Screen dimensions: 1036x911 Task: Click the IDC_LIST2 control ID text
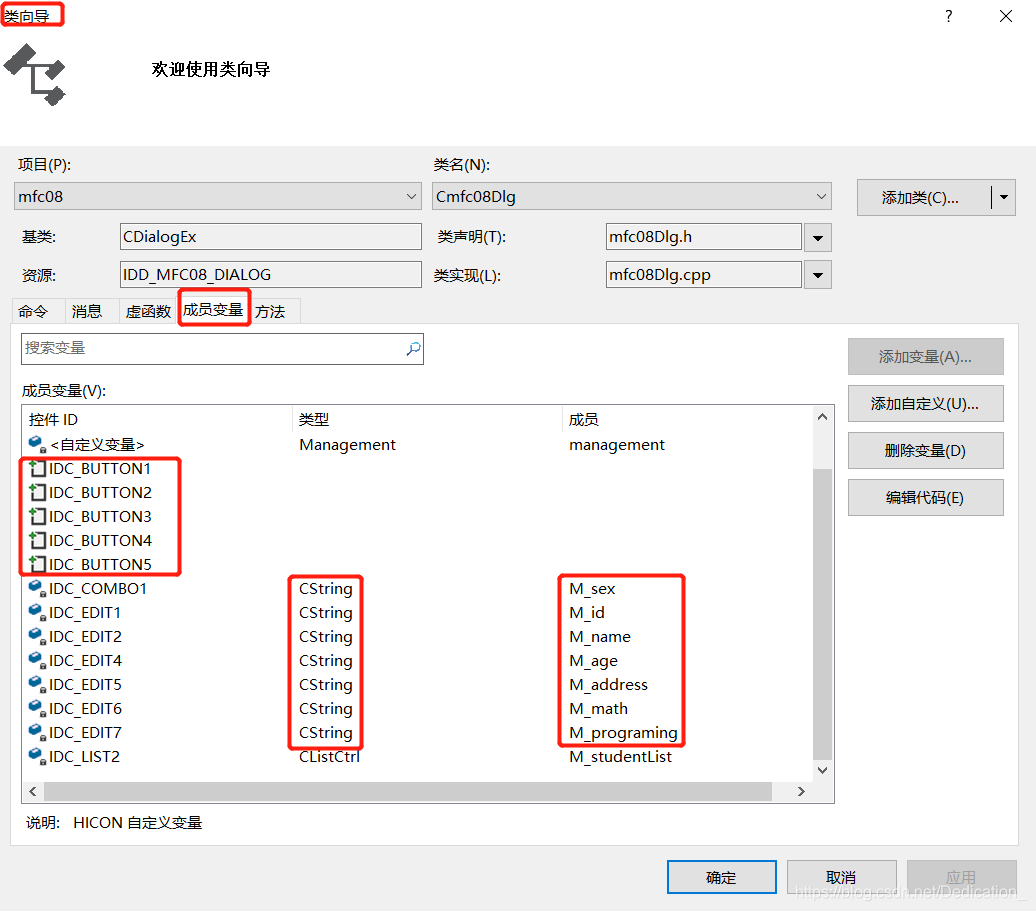[85, 756]
